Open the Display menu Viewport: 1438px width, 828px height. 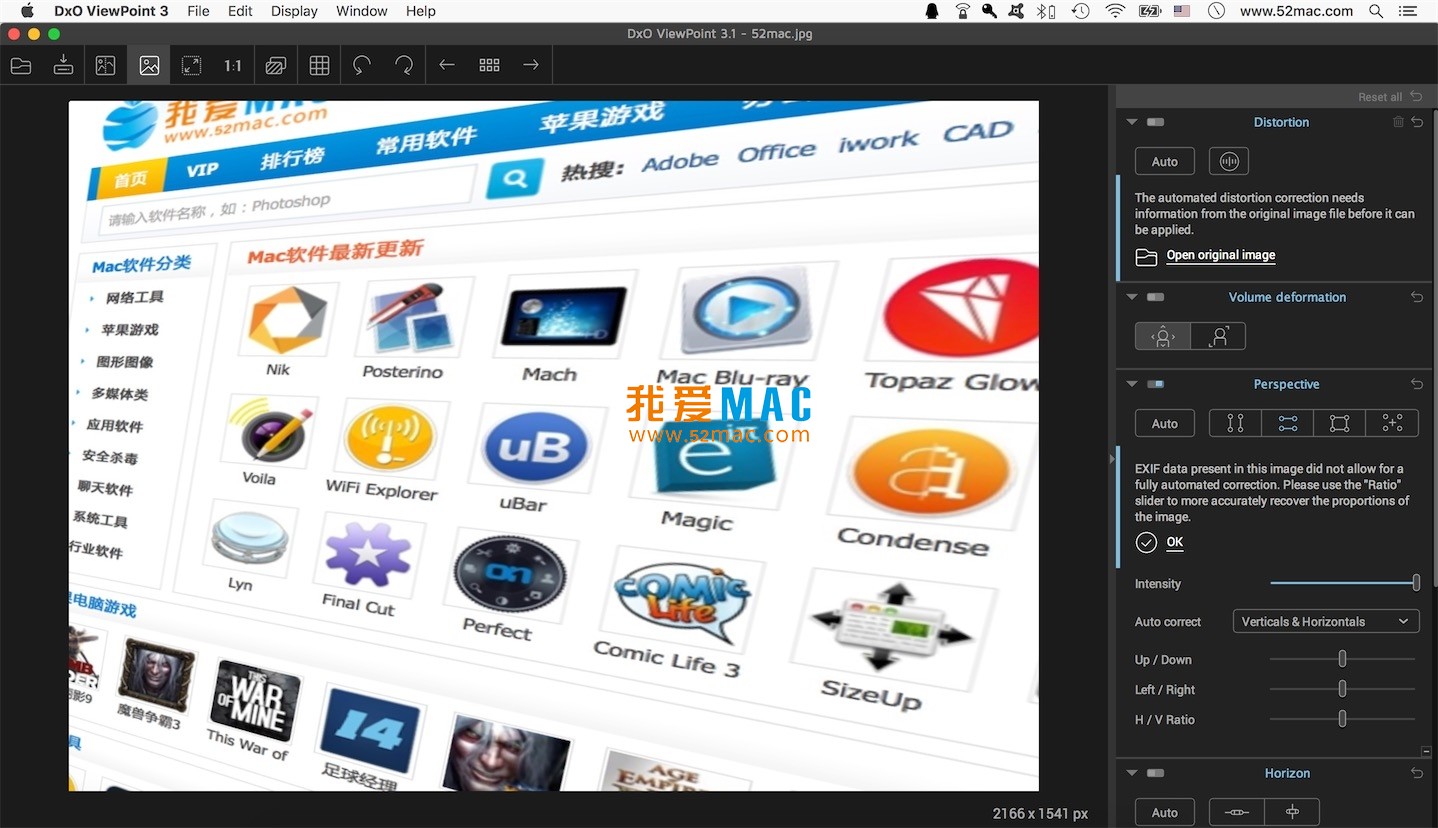(x=294, y=11)
